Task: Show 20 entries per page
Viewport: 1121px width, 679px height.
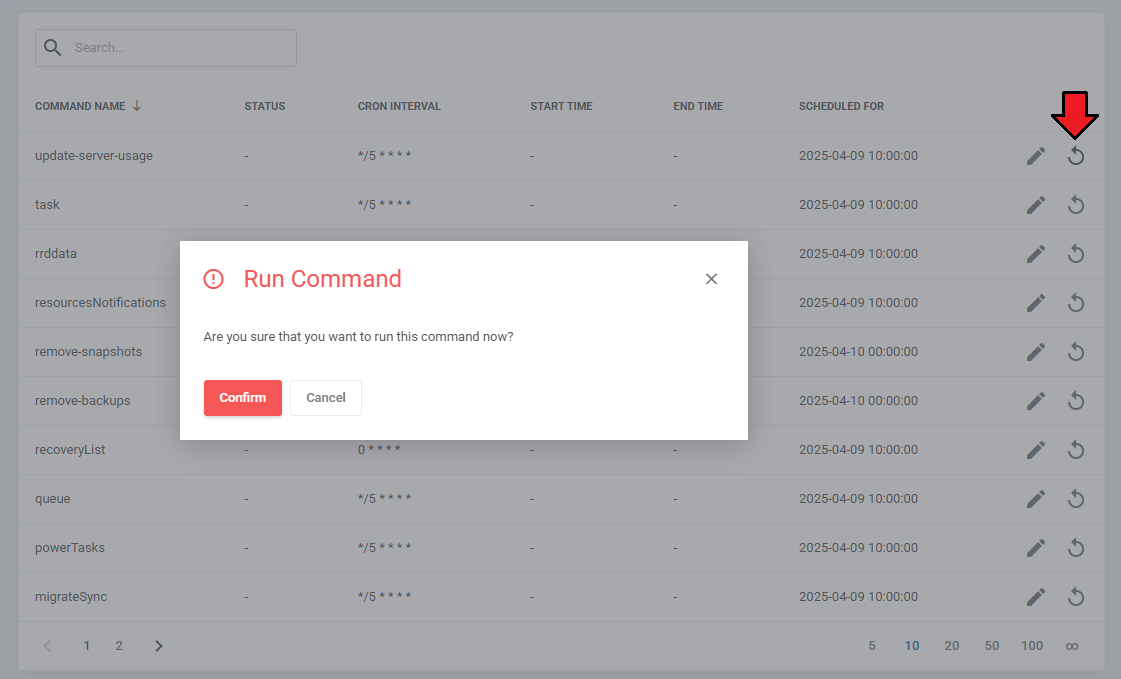Action: [x=952, y=646]
